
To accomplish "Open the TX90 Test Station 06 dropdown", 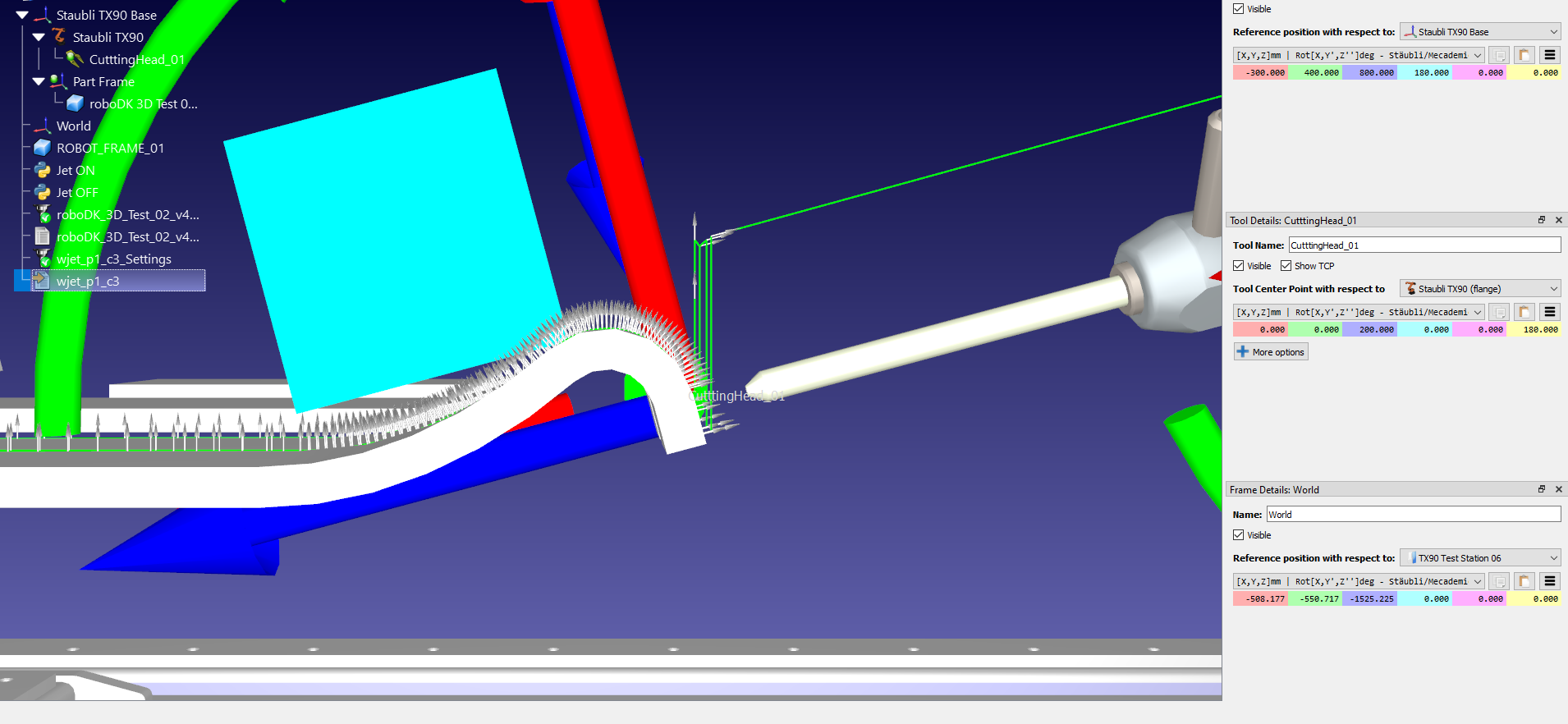I will (1479, 558).
